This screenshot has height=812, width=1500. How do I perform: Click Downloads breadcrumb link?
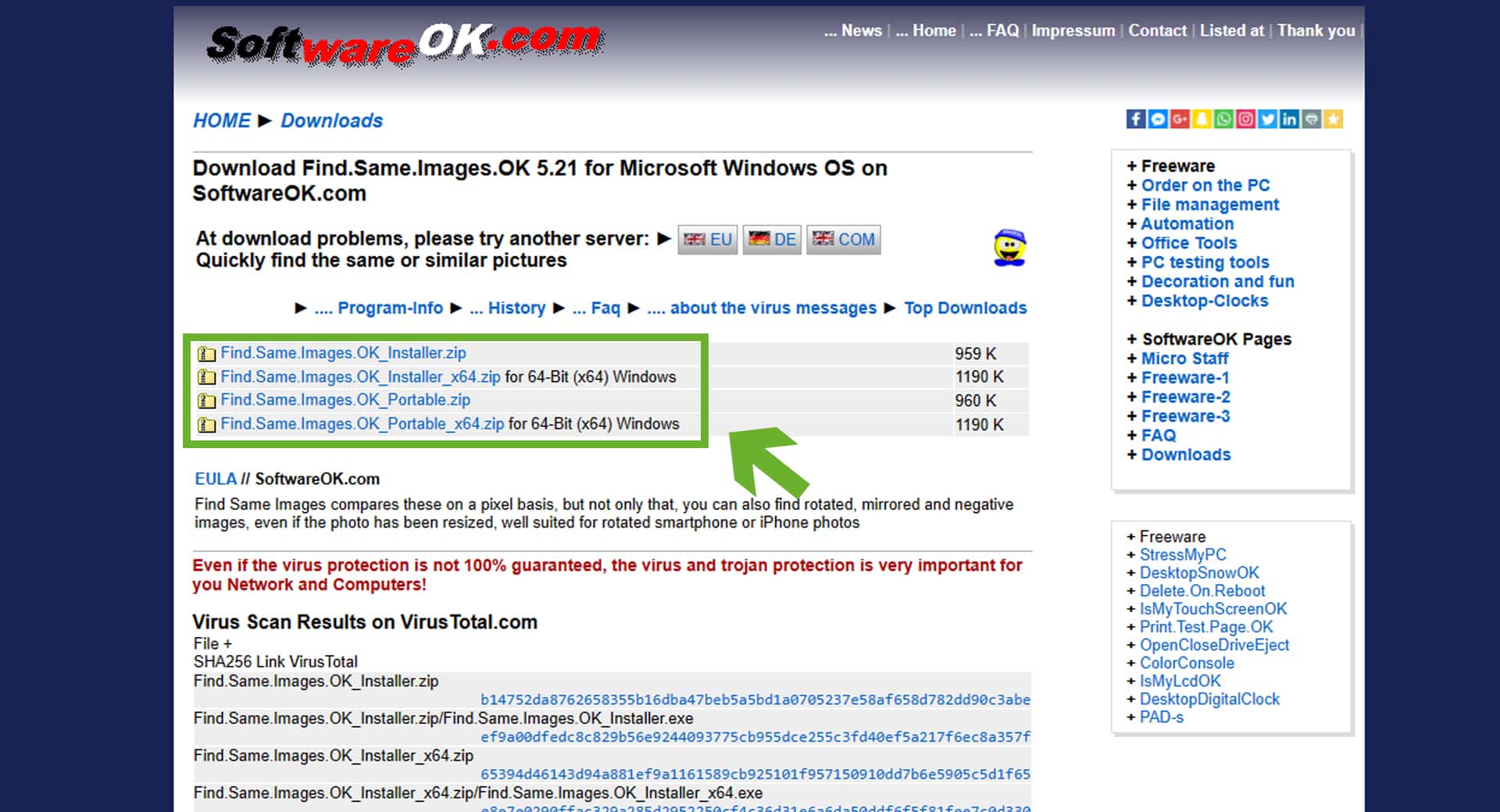tap(331, 120)
